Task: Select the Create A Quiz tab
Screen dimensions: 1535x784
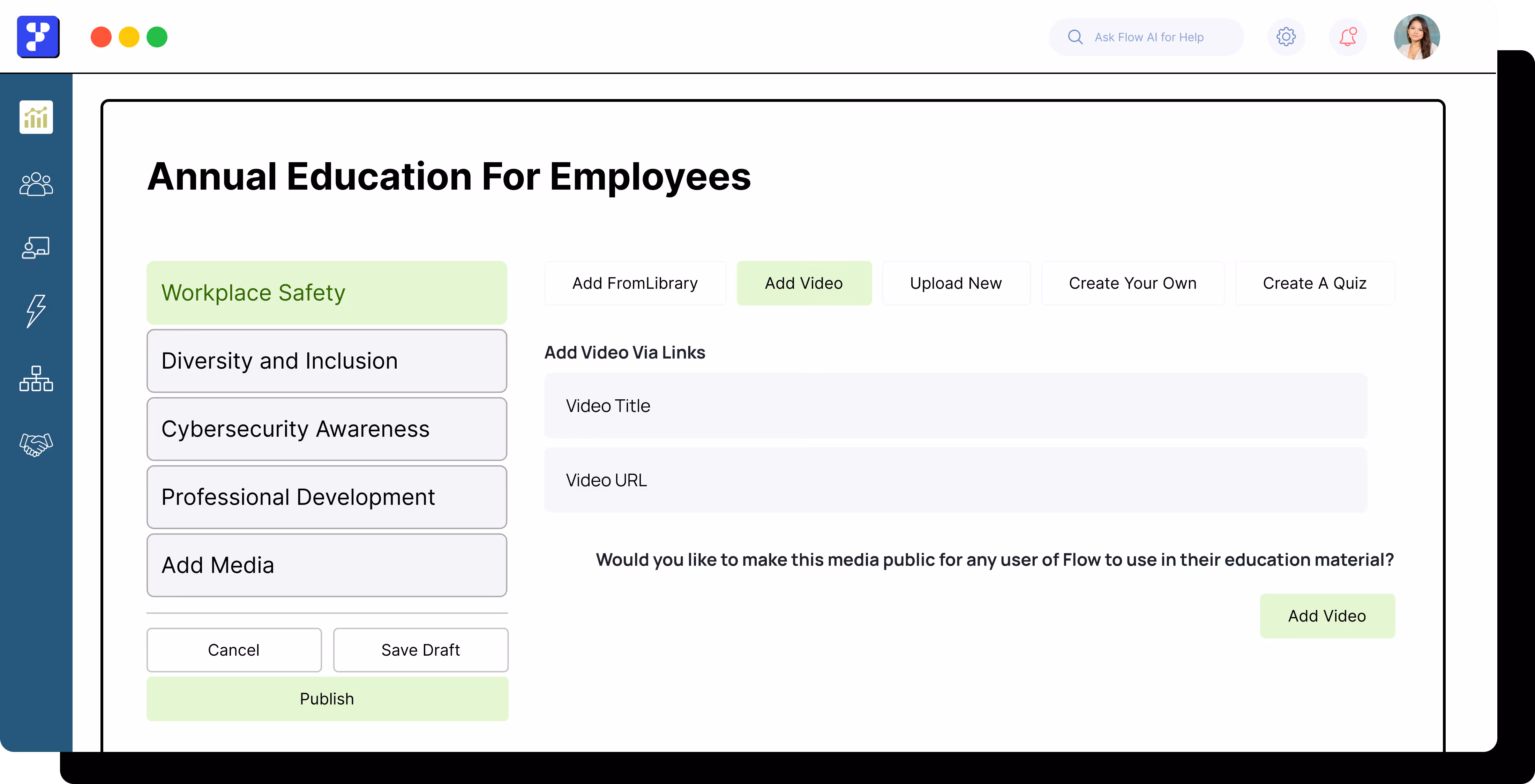Action: tap(1314, 283)
